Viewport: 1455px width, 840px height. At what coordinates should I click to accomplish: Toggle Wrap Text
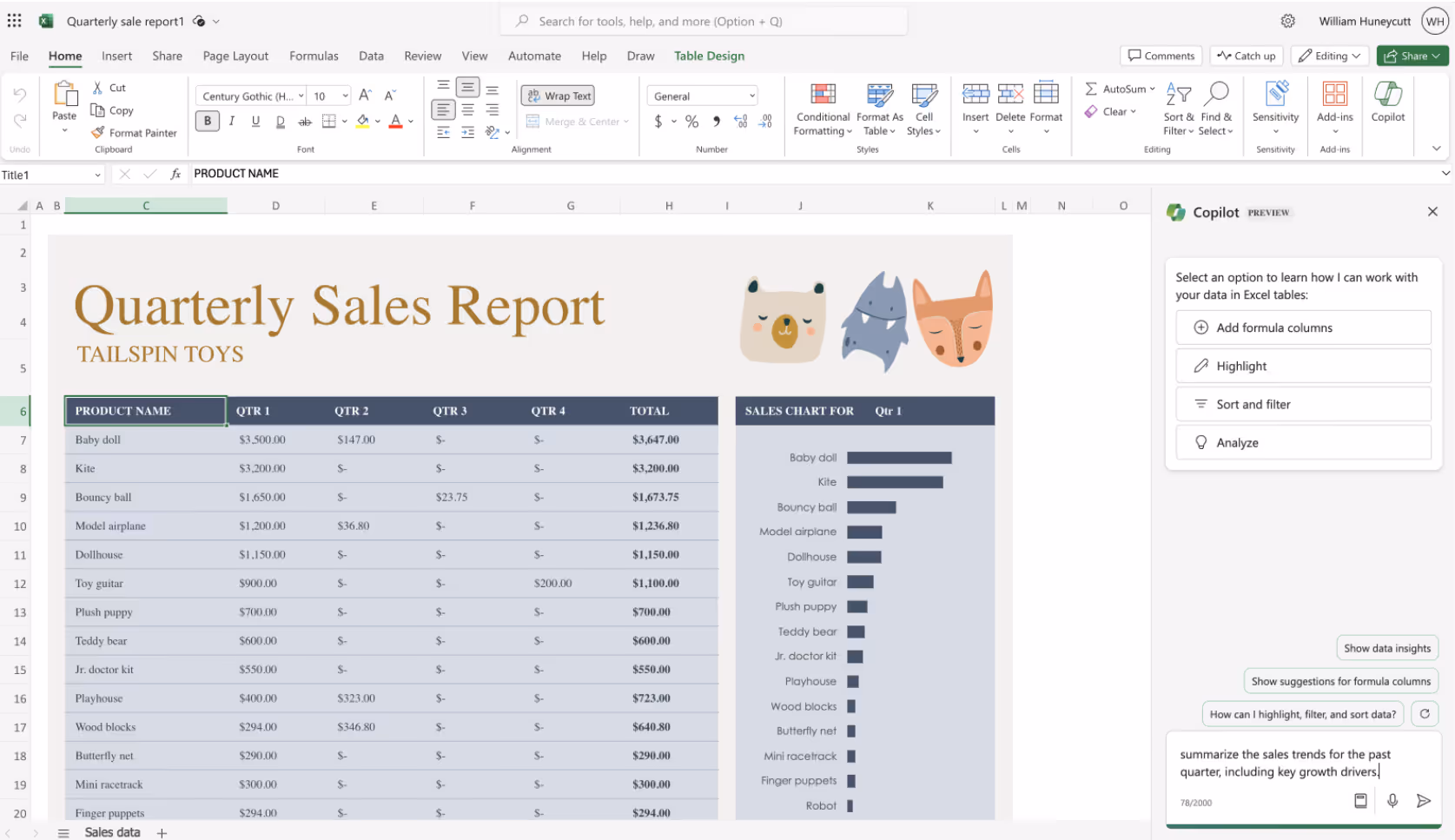click(559, 96)
